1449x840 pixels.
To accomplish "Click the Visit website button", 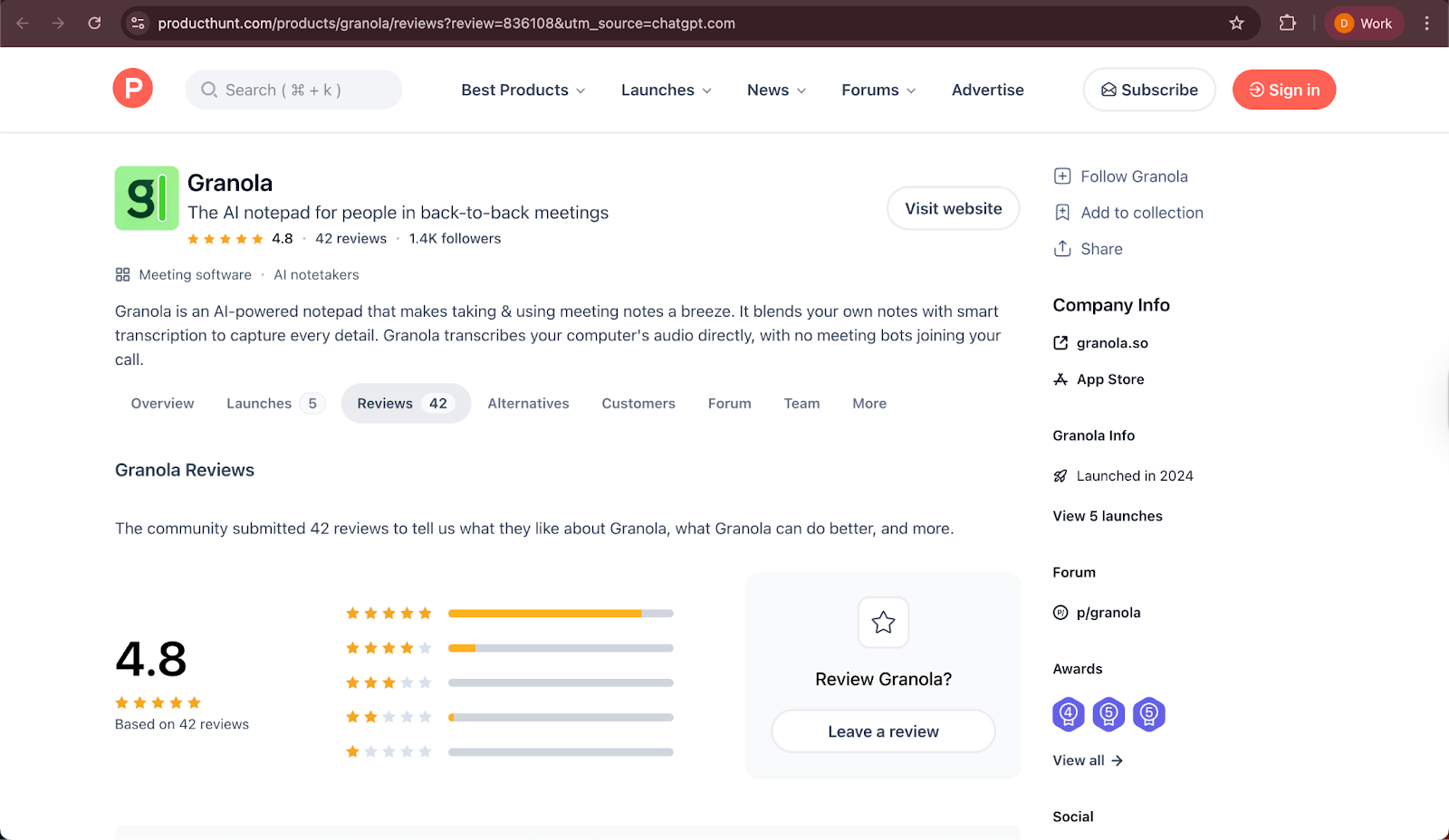I will [954, 208].
